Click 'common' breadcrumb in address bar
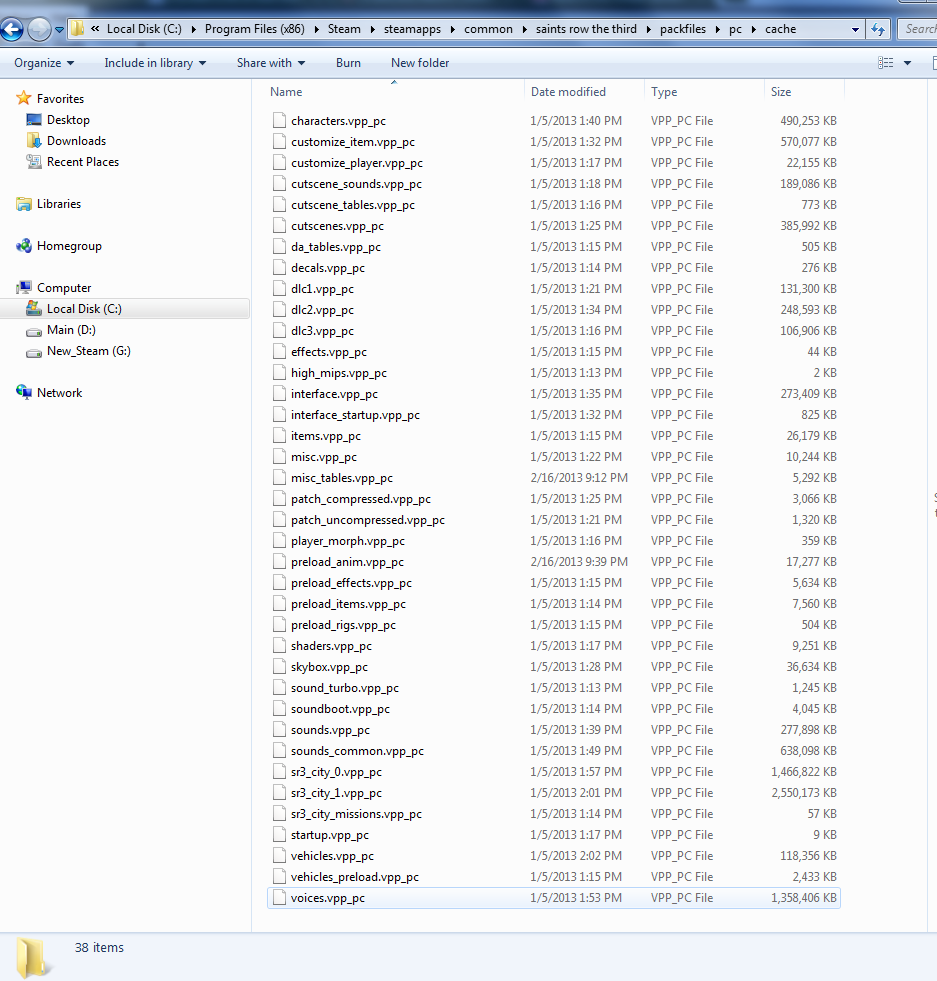 point(488,29)
